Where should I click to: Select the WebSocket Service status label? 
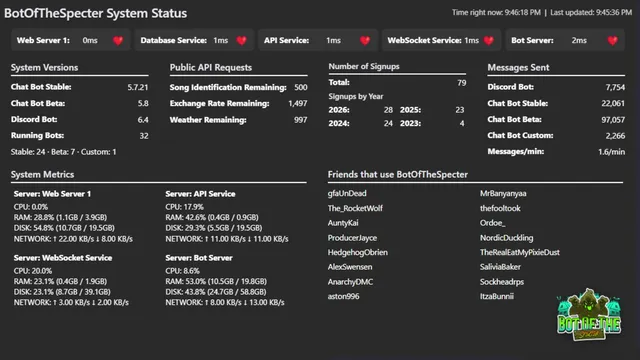click(x=424, y=40)
